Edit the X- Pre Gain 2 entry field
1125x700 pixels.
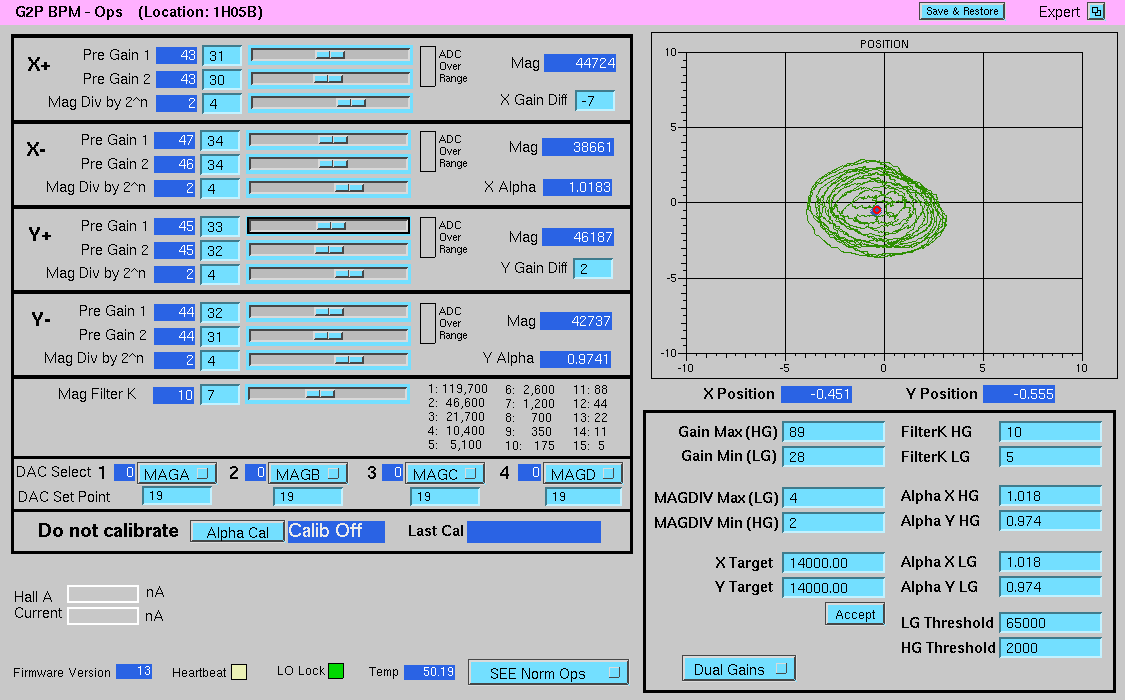220,164
